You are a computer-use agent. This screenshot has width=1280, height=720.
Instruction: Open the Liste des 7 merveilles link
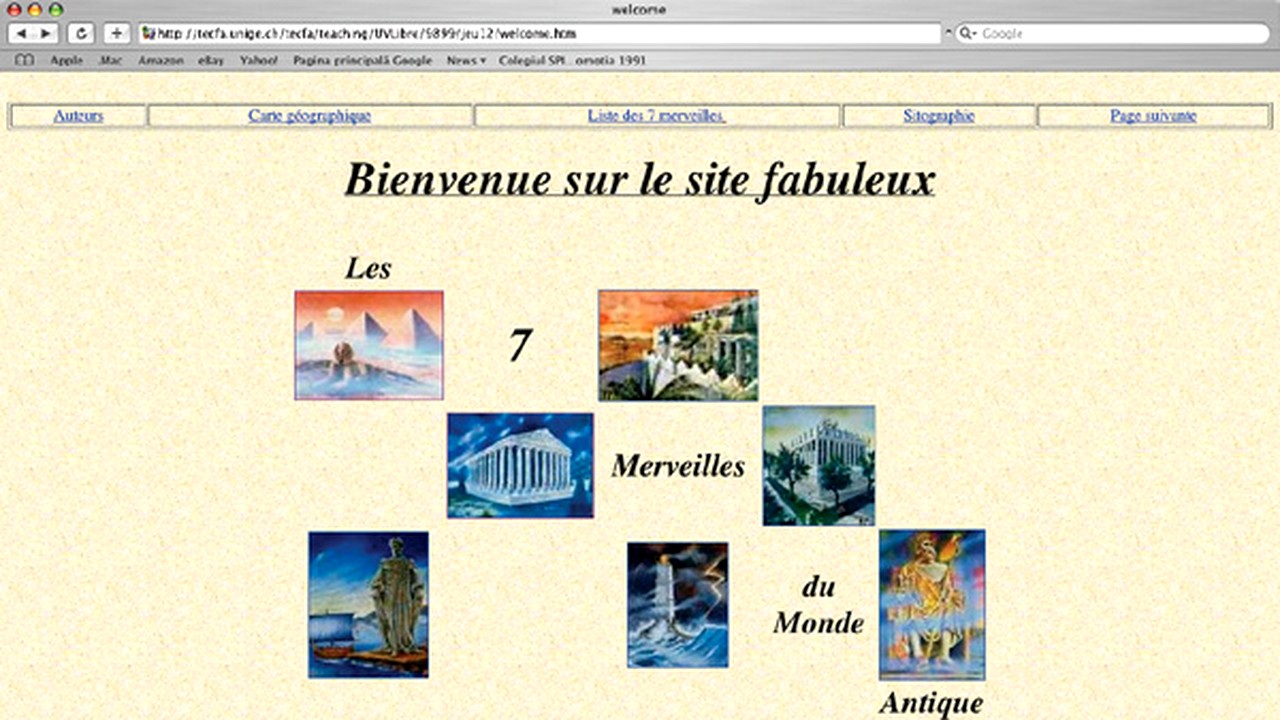(x=657, y=116)
